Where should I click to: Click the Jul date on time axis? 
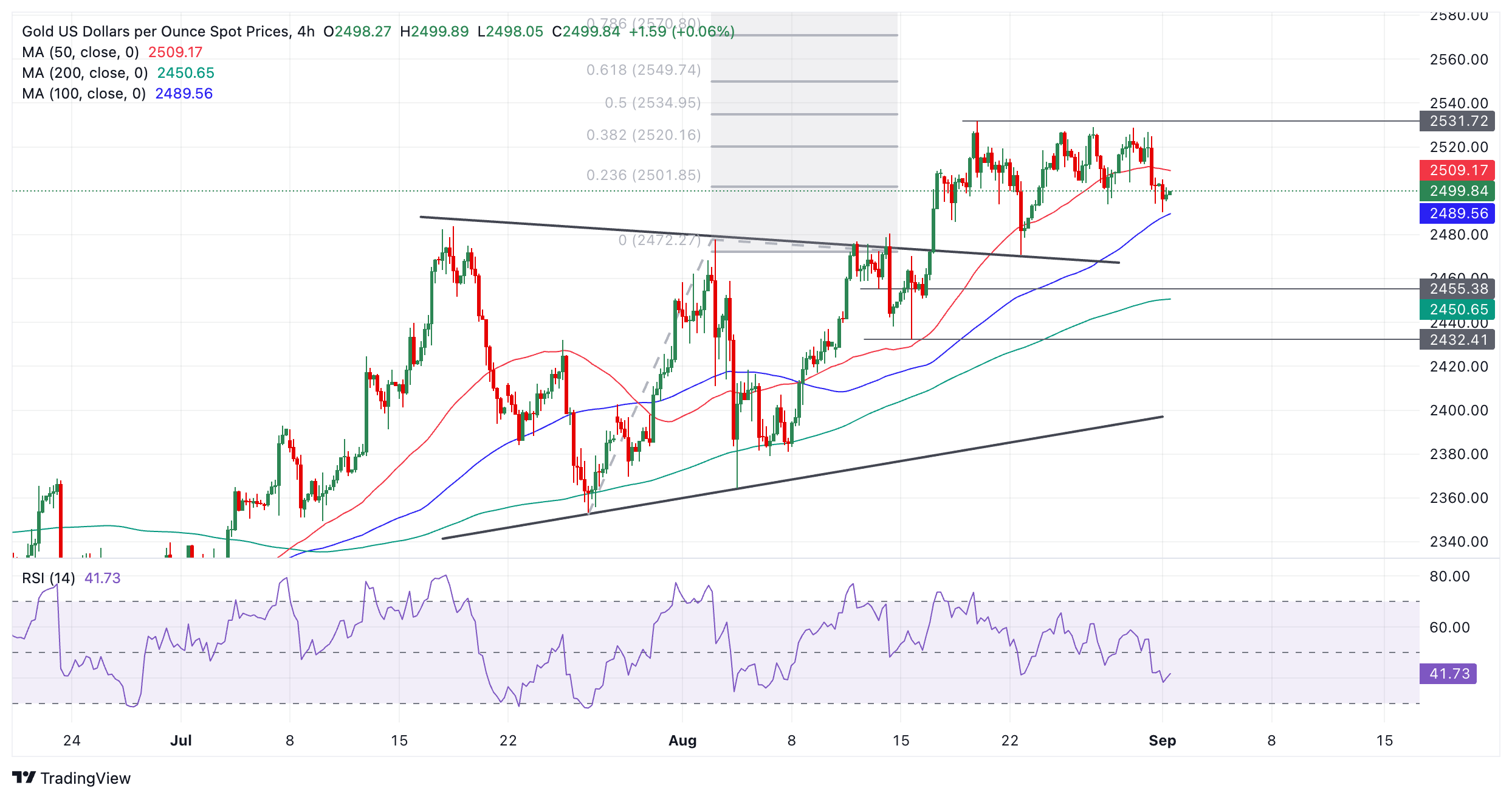point(180,741)
